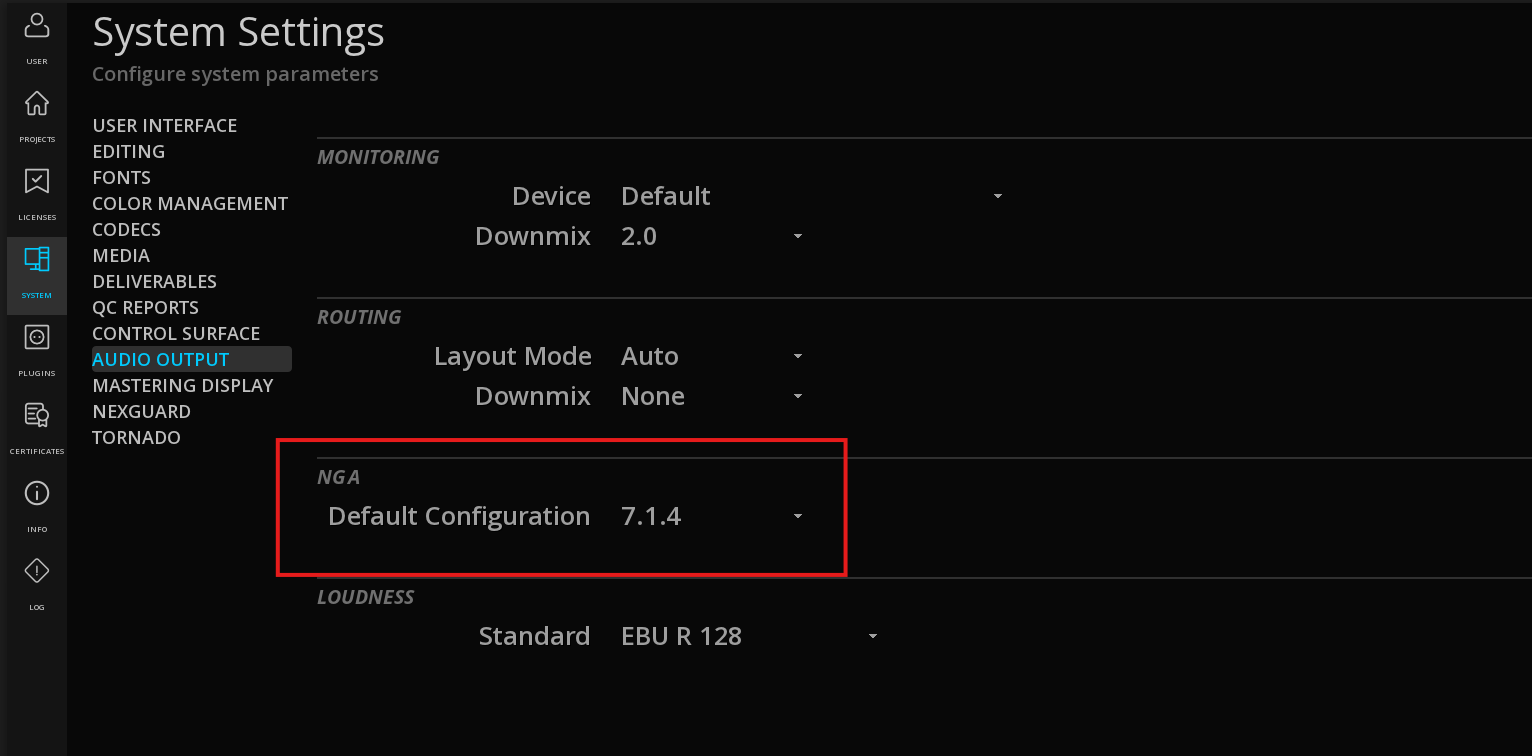This screenshot has height=756, width=1532.
Task: Select COLOR MANAGEMENT settings category
Action: coord(190,203)
